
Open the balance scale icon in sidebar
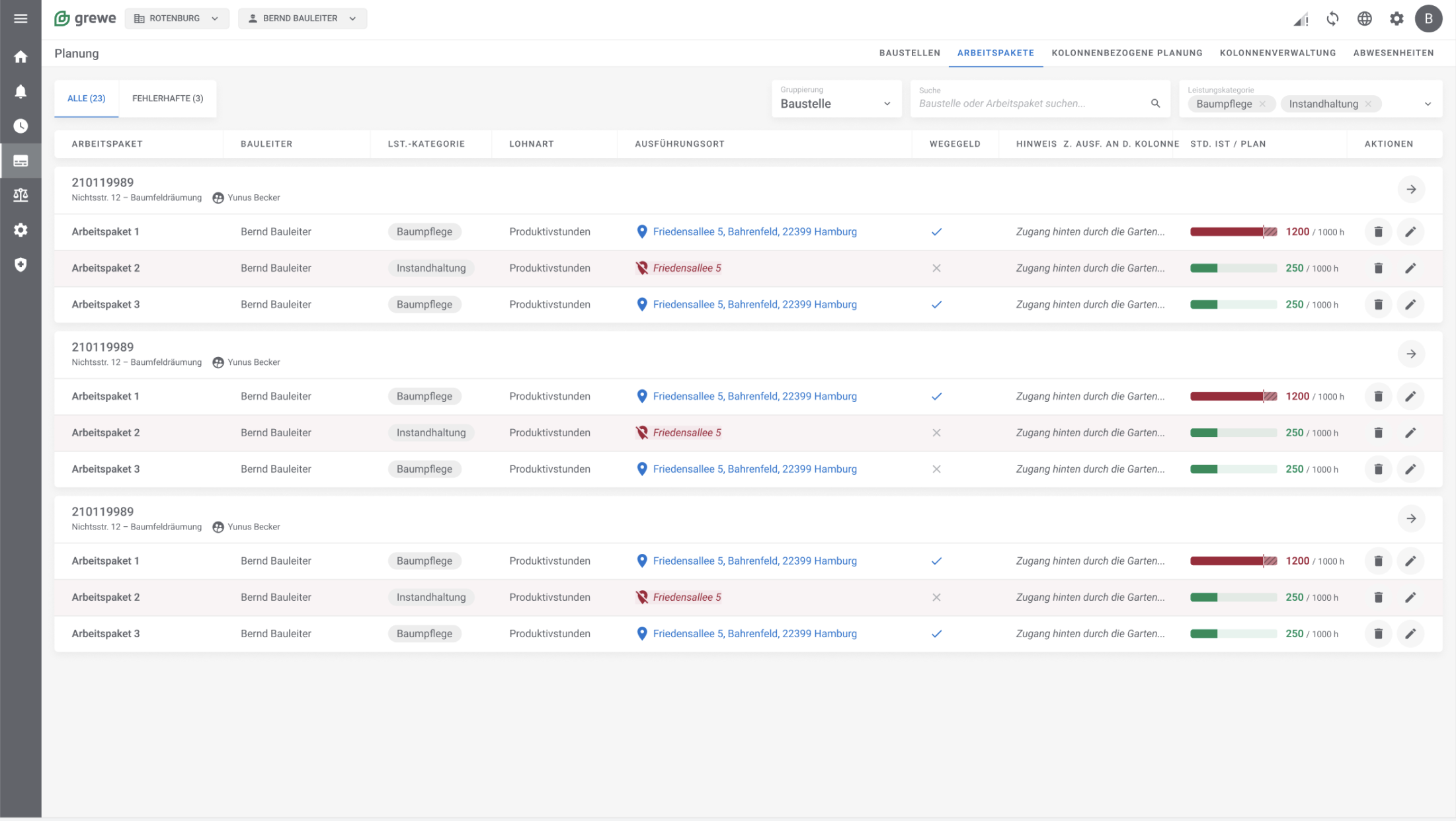pyautogui.click(x=20, y=195)
